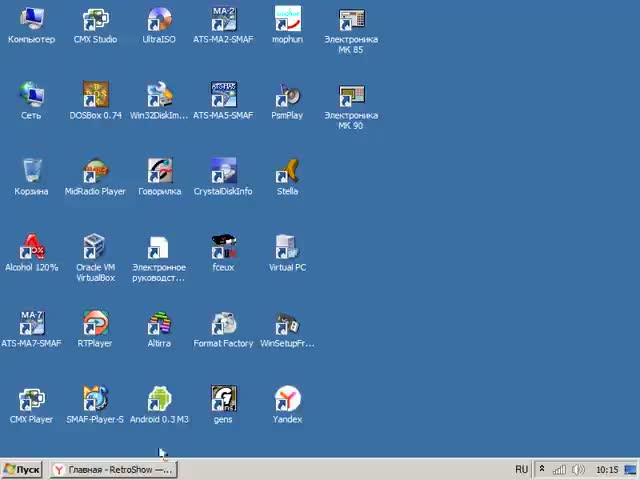Click the Oracle VM VirtualBox icon
The image size is (640, 480).
click(95, 248)
